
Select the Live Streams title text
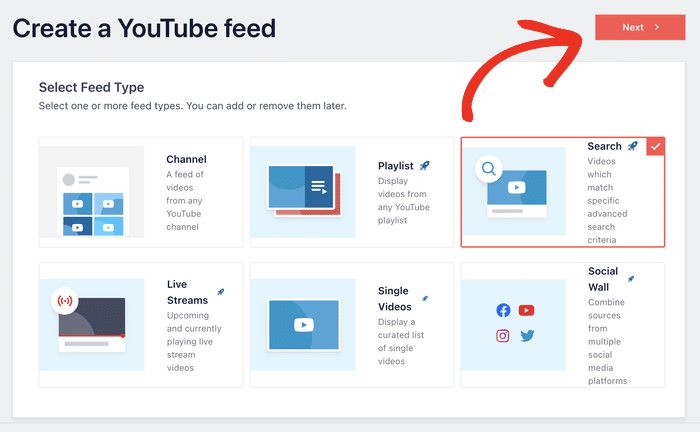pyautogui.click(x=187, y=292)
